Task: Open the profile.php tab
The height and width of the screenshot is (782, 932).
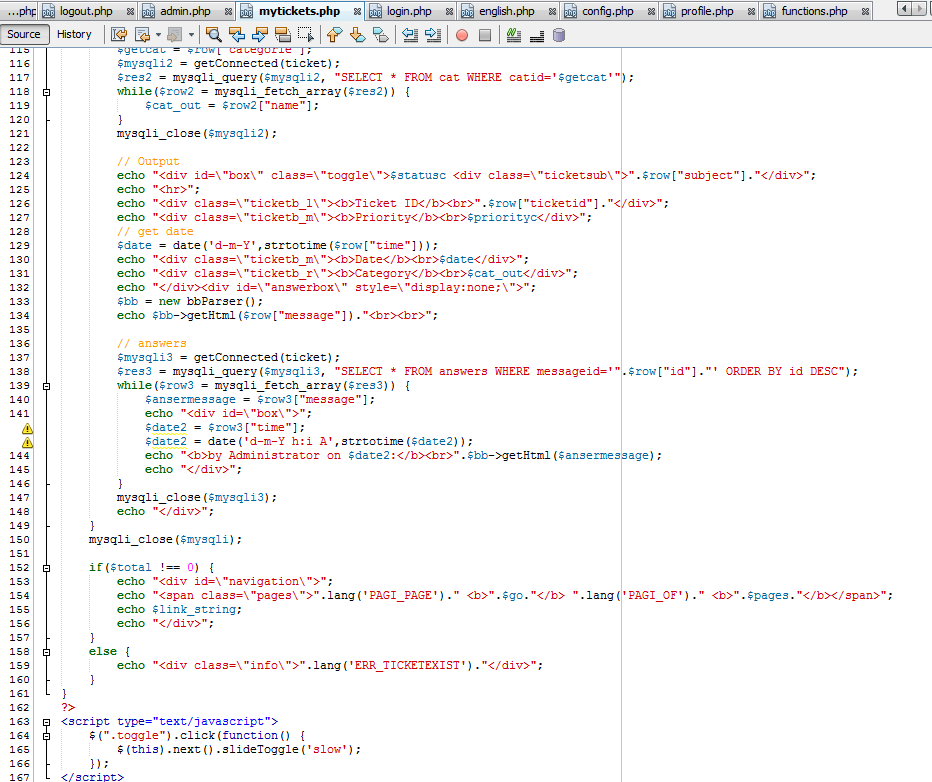Action: pos(707,11)
